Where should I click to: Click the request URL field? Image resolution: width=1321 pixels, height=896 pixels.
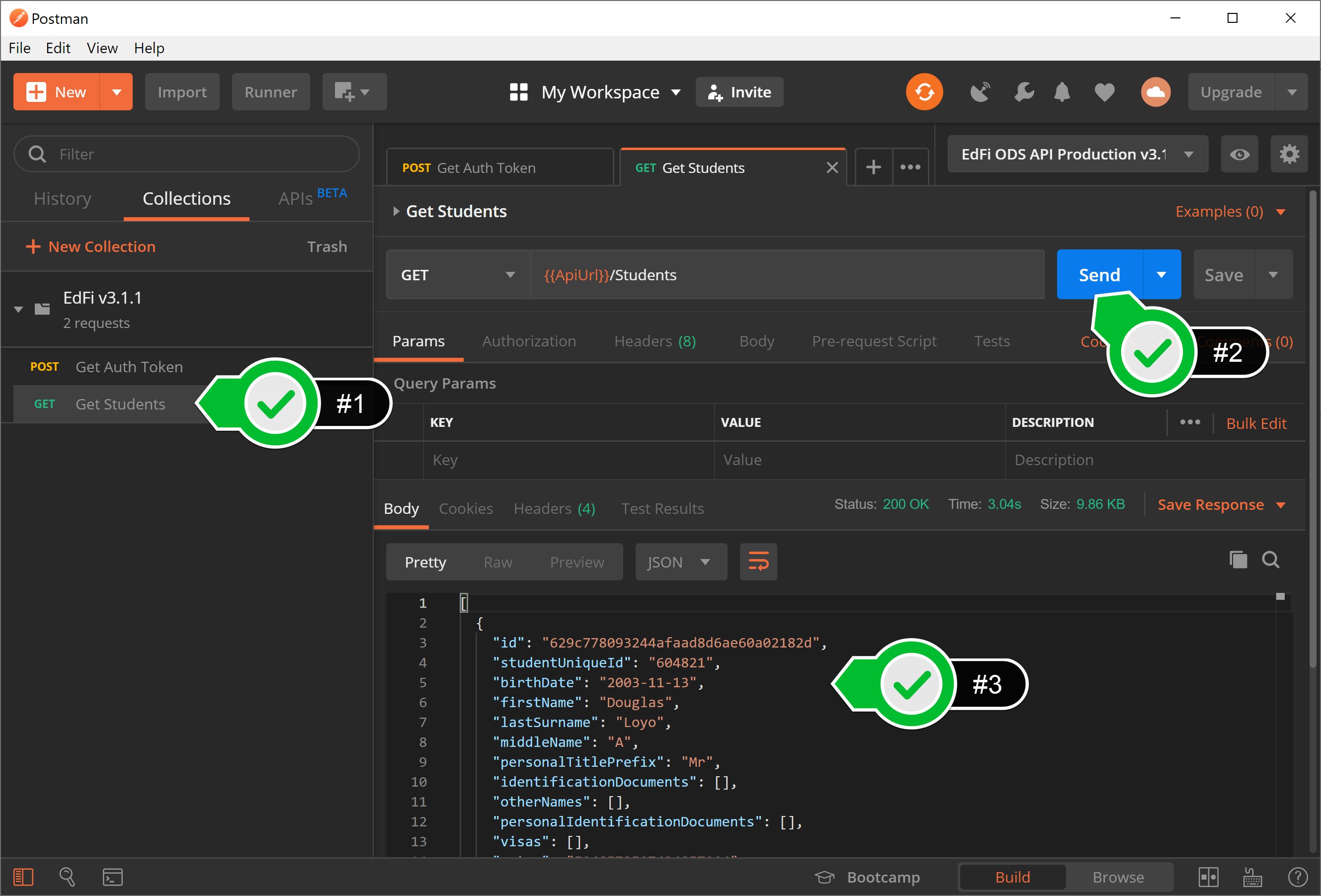[x=787, y=275]
